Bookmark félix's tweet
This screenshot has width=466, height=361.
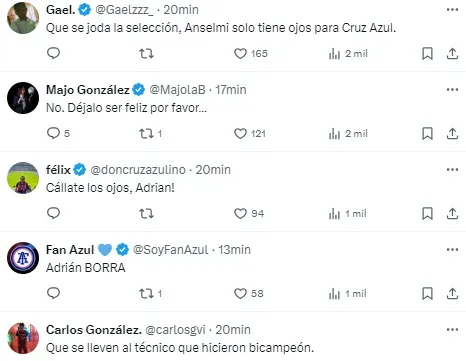tap(427, 213)
